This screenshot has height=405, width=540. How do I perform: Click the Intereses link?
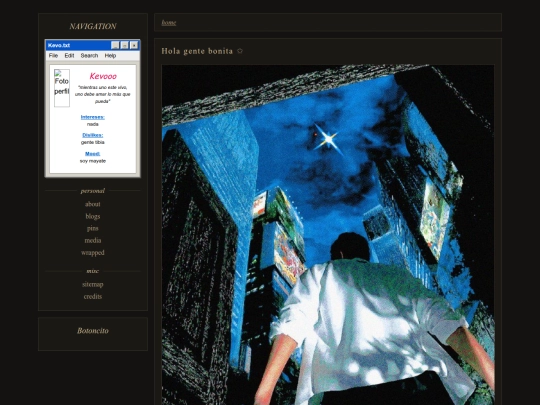click(x=93, y=117)
